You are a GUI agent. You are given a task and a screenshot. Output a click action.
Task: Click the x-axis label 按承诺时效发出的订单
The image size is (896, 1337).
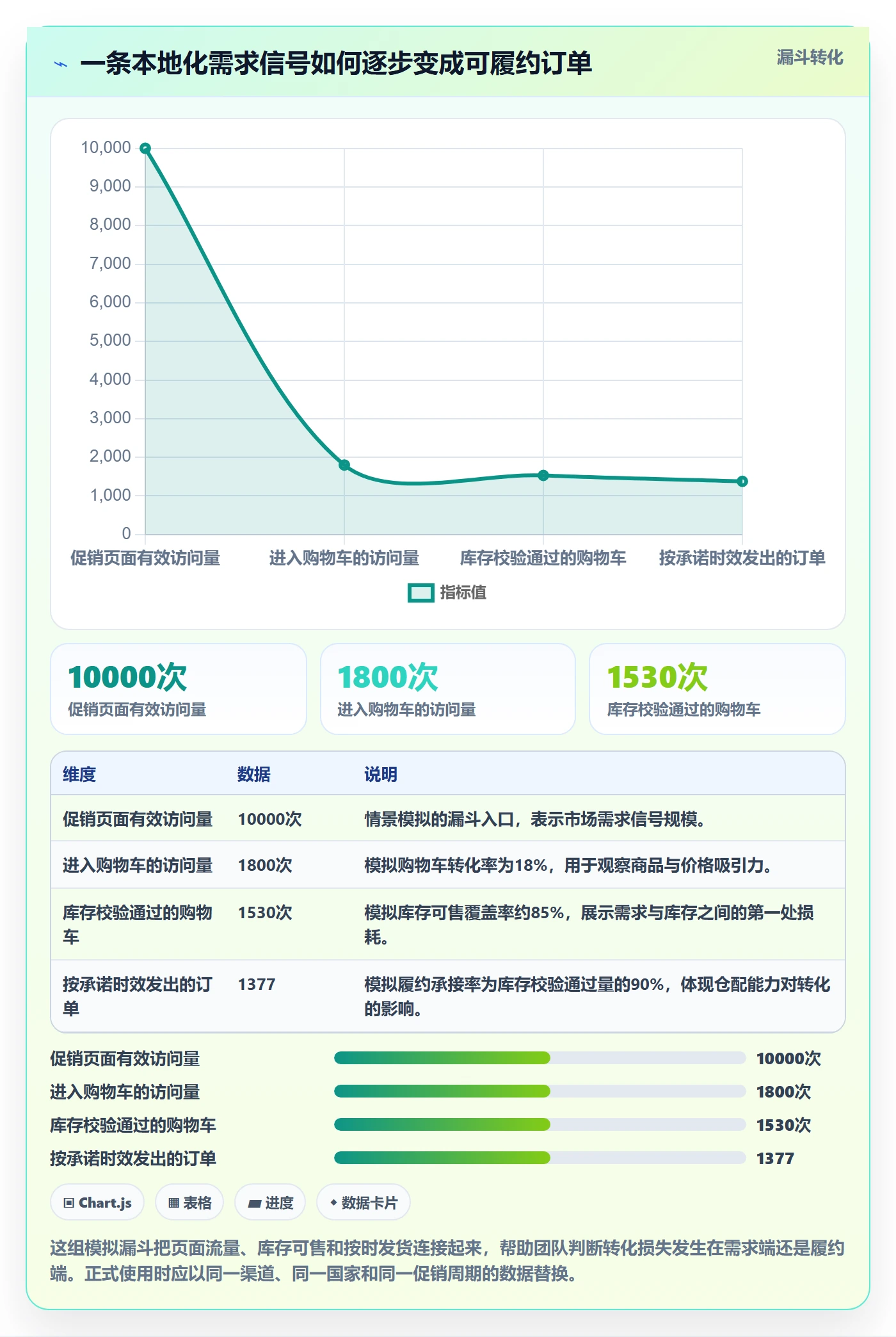(742, 558)
